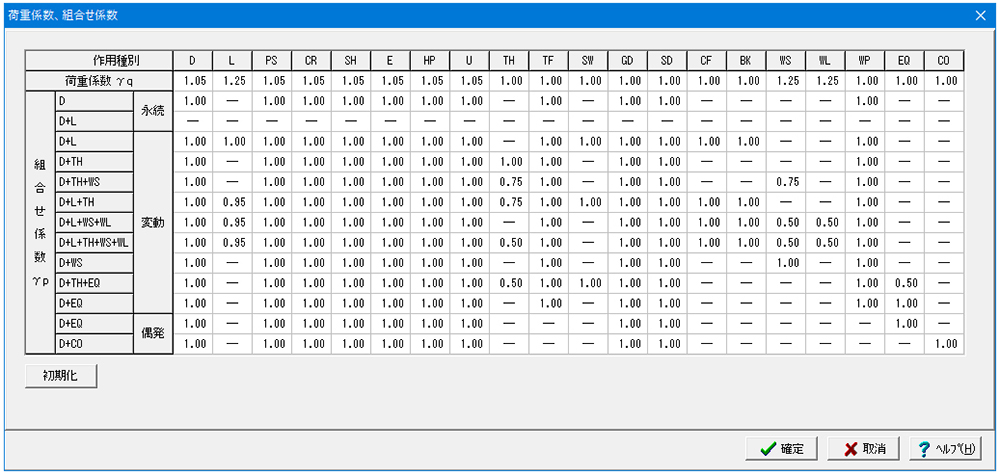This screenshot has height=475, width=1000.
Task: Click the EQ cell in the D+TH+EQ row
Action: click(904, 283)
